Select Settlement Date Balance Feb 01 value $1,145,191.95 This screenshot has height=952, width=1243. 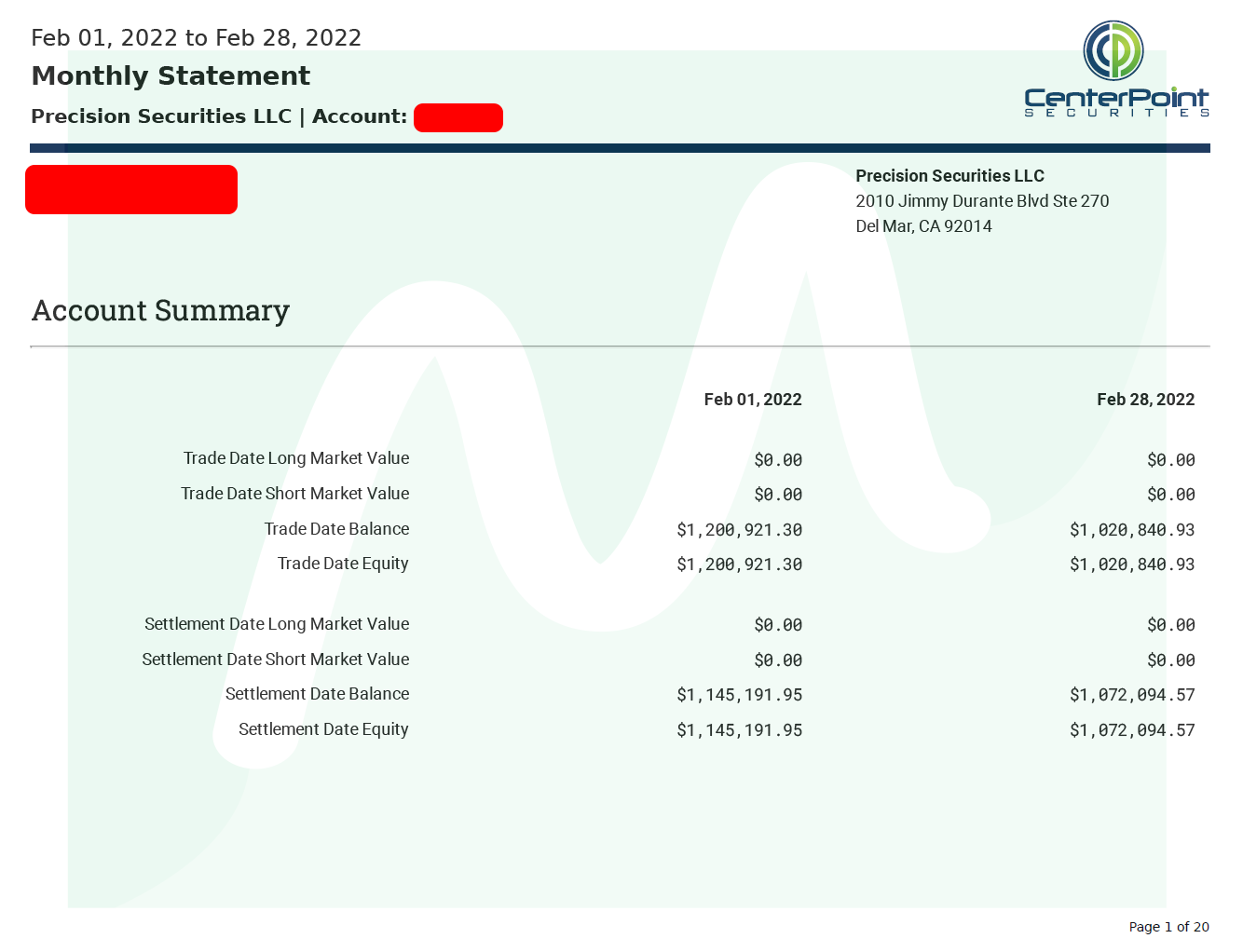pos(740,695)
